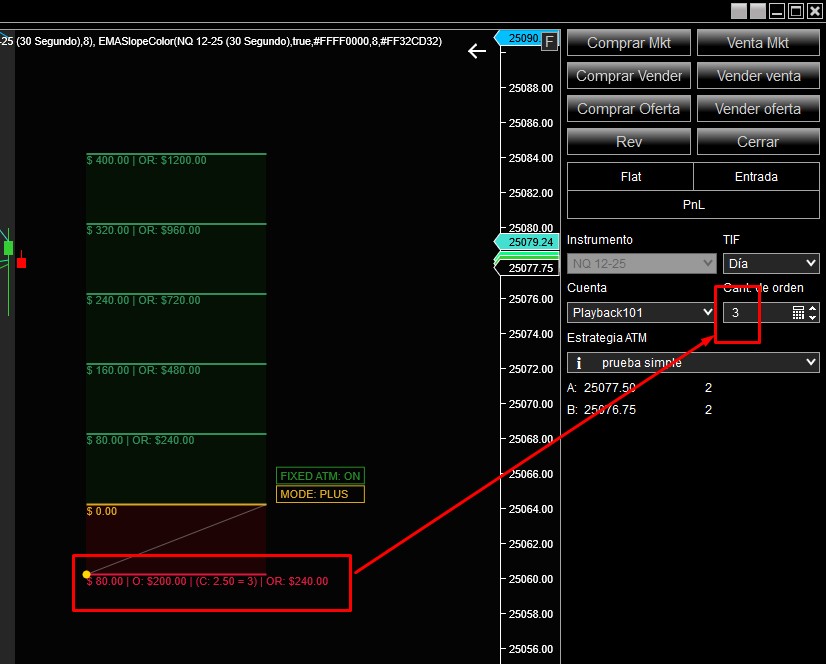Increase order quantity with up arrow
The image size is (826, 664).
pyautogui.click(x=812, y=308)
